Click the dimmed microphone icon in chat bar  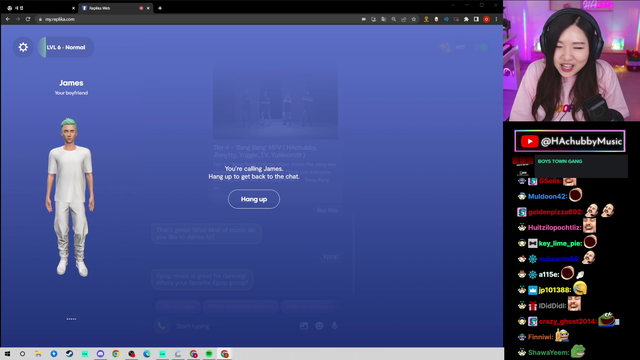point(334,326)
